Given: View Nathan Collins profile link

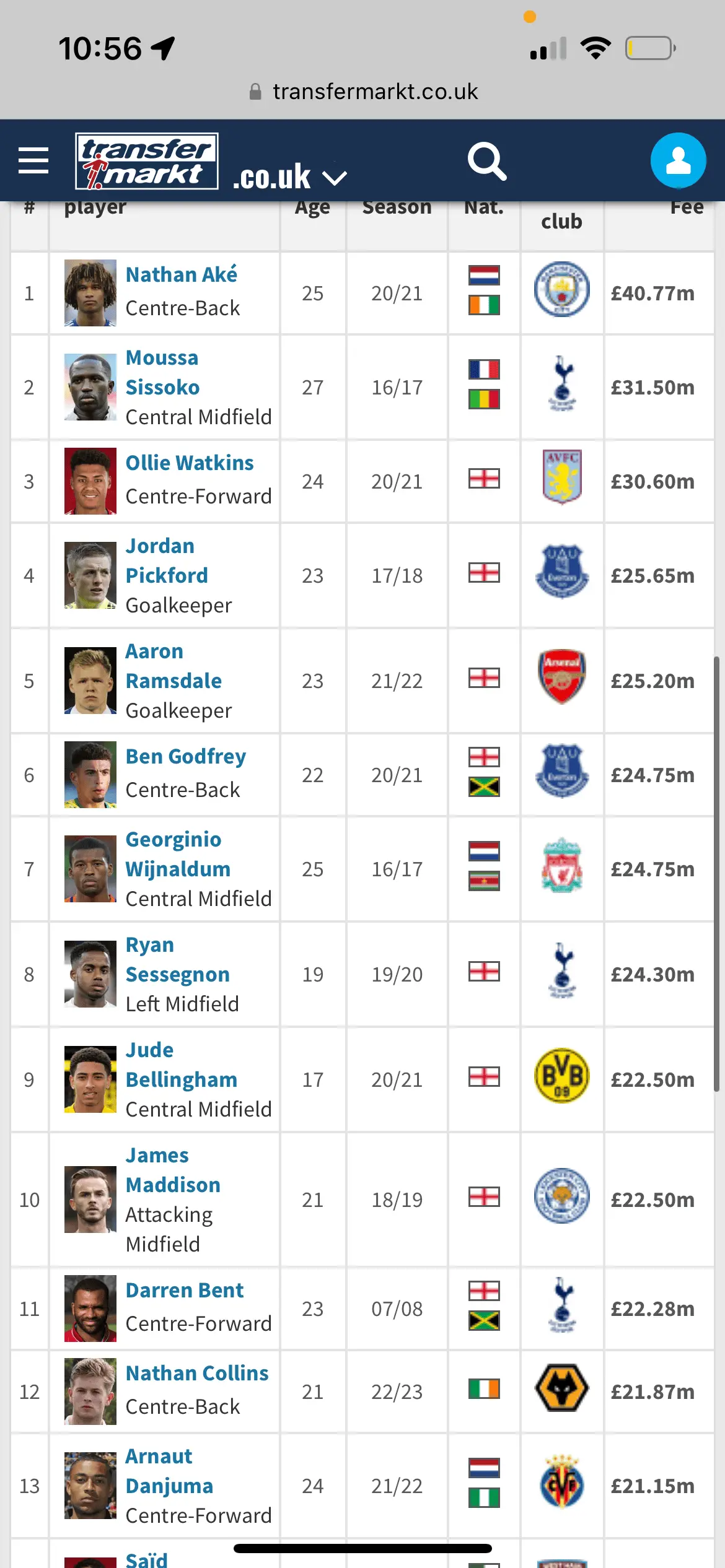Looking at the screenshot, I should (197, 1373).
